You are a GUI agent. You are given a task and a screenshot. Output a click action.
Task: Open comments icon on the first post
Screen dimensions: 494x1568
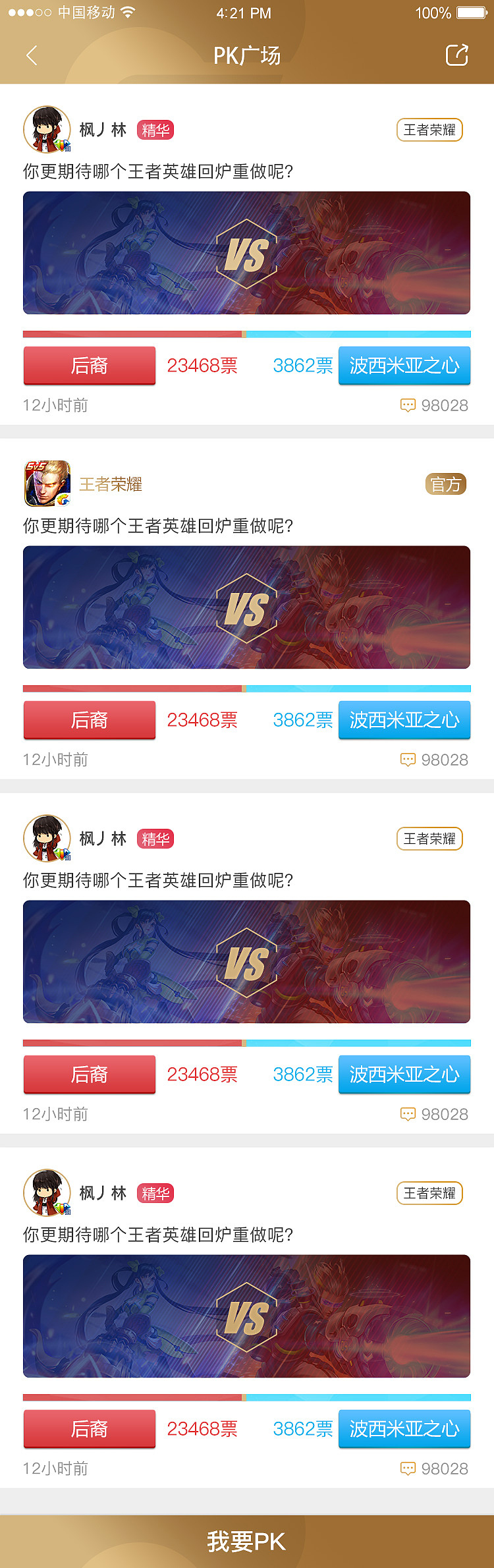(408, 405)
